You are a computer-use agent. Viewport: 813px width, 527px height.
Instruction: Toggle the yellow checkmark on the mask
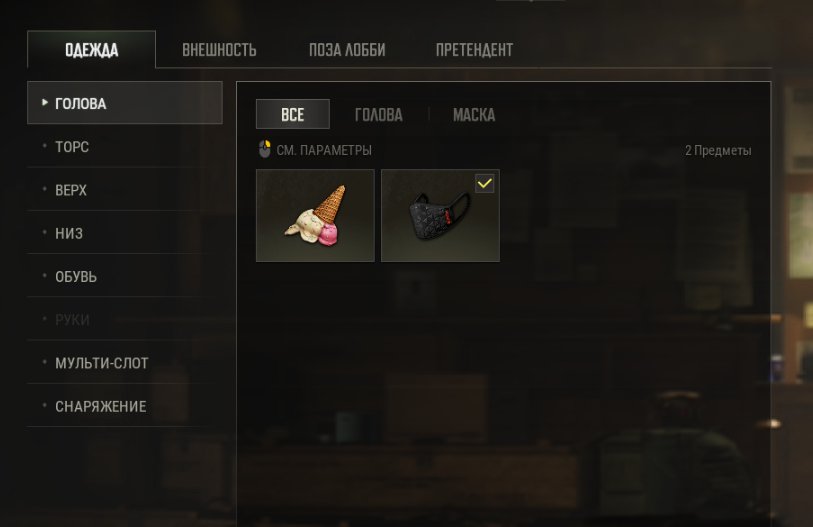click(x=484, y=184)
